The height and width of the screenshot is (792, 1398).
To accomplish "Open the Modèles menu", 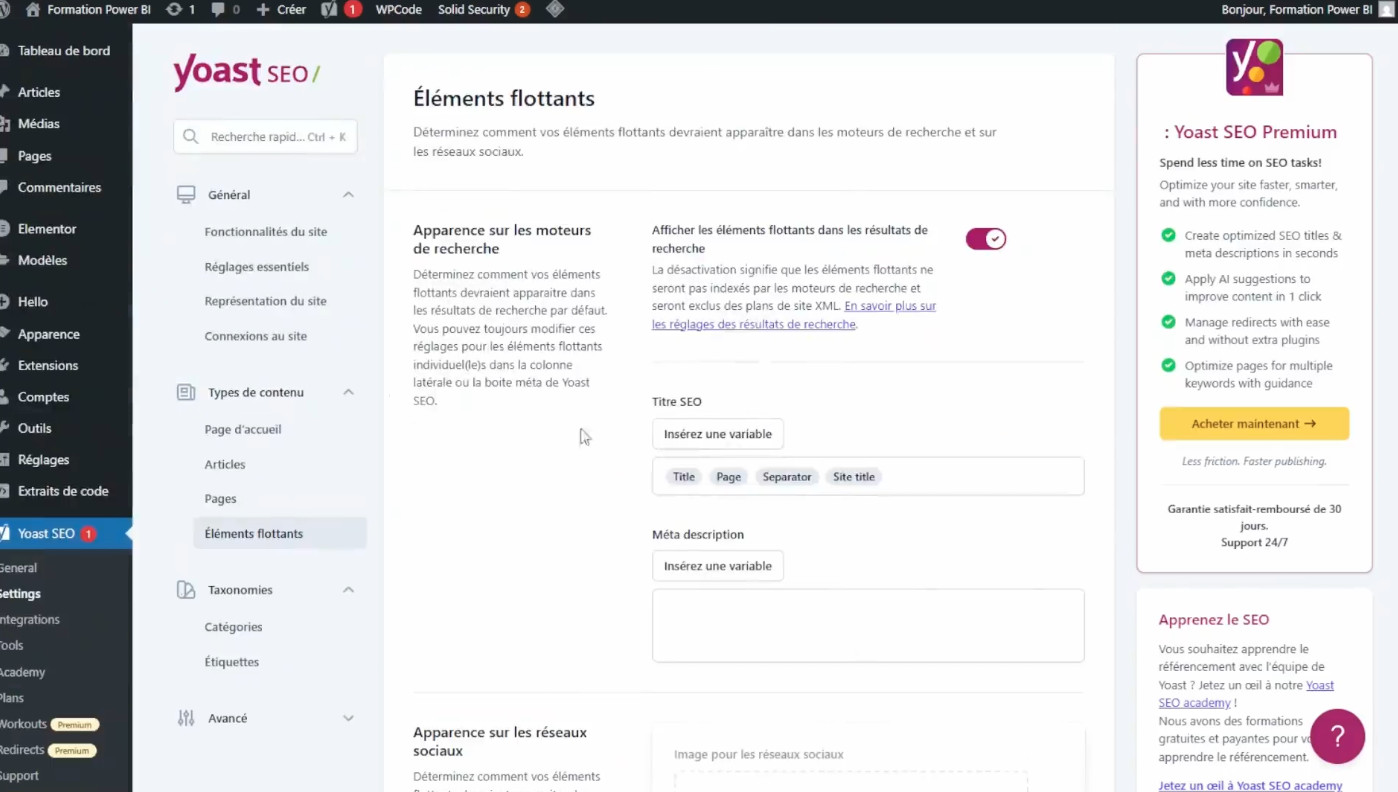I will 43,260.
